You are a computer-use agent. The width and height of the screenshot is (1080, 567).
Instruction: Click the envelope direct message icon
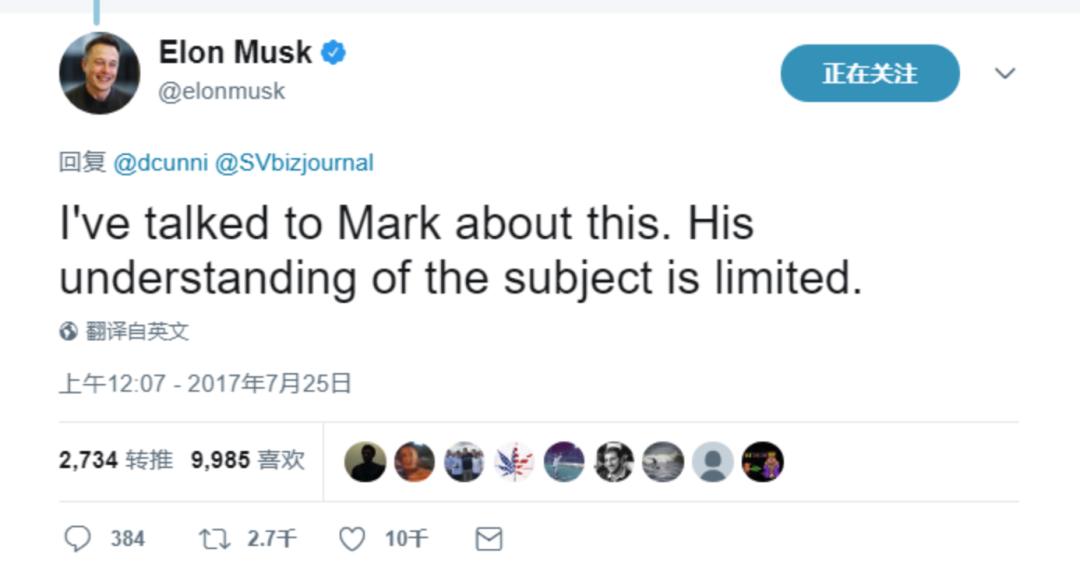489,539
